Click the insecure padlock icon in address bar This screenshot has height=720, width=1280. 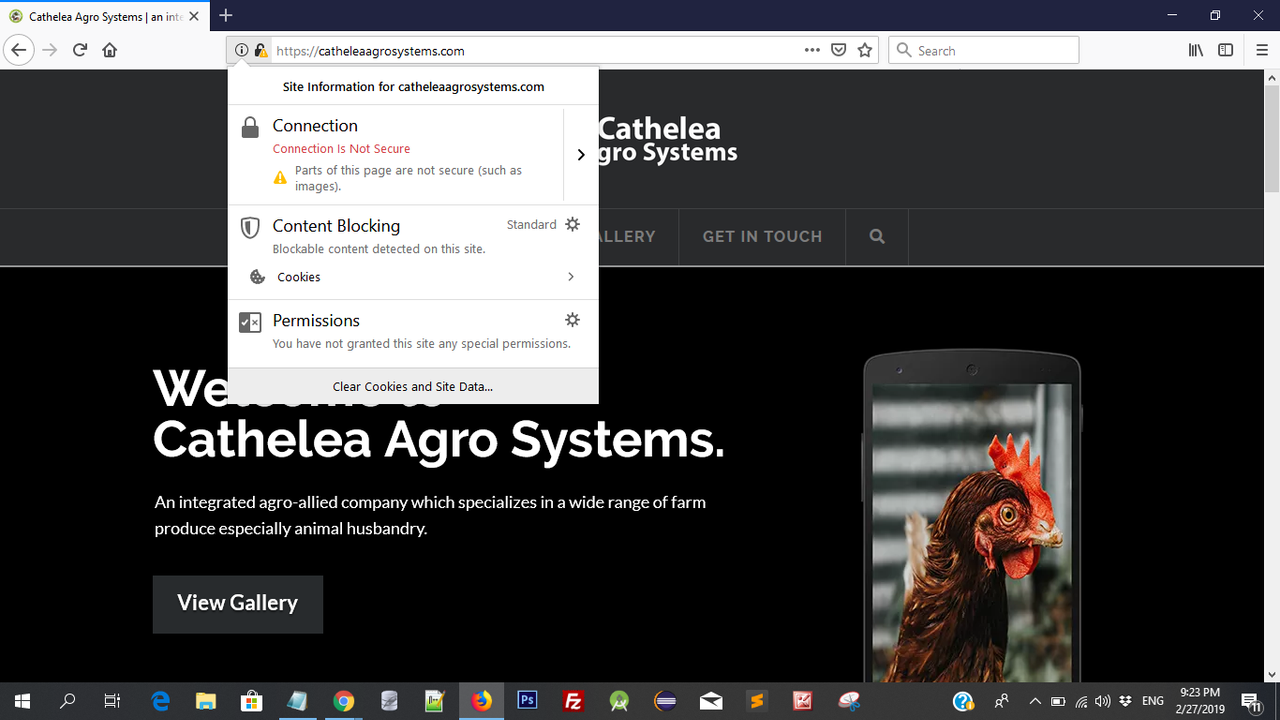coord(260,50)
